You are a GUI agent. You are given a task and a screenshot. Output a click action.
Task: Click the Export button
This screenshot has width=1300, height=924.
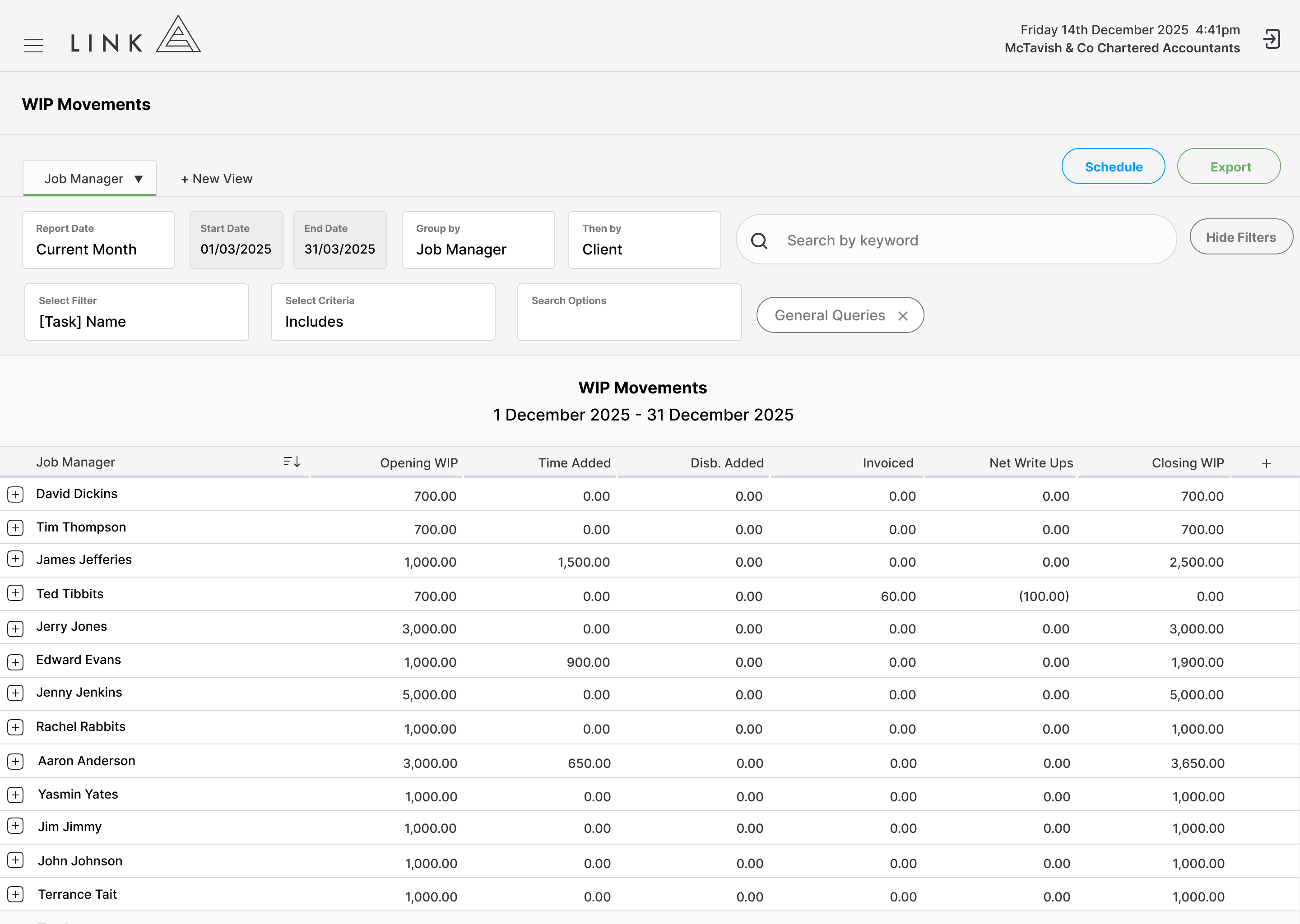pos(1229,166)
